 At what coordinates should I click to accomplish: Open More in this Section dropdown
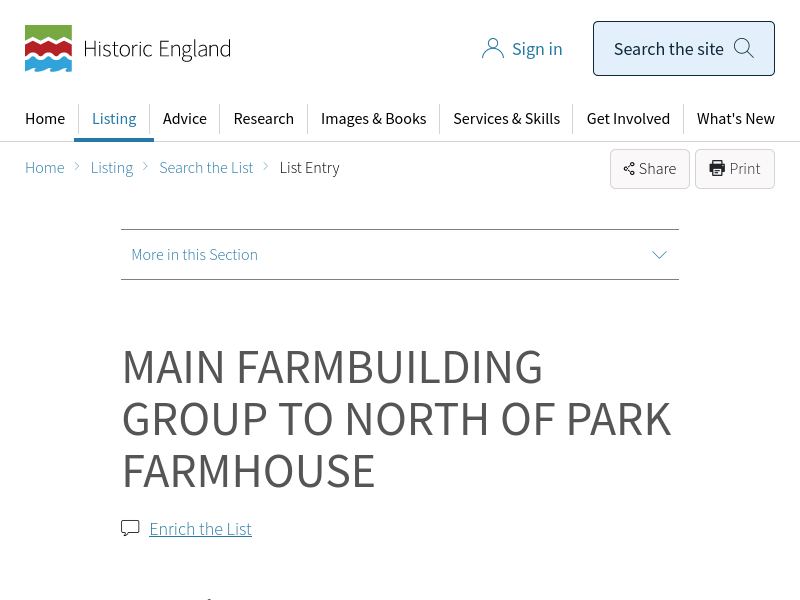pyautogui.click(x=195, y=255)
